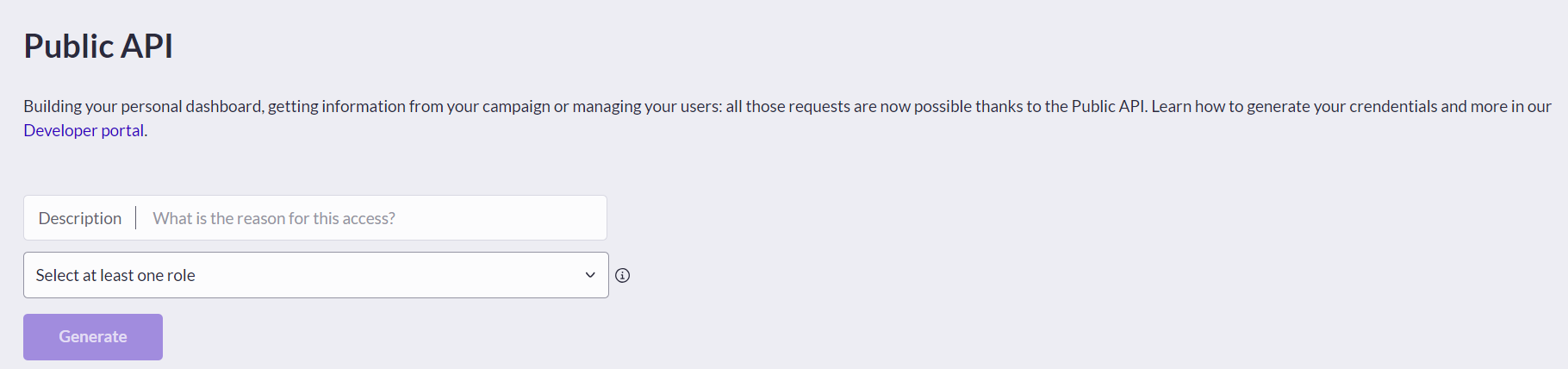Image resolution: width=1568 pixels, height=369 pixels.
Task: Click into the access description text box
Action: coord(372,218)
